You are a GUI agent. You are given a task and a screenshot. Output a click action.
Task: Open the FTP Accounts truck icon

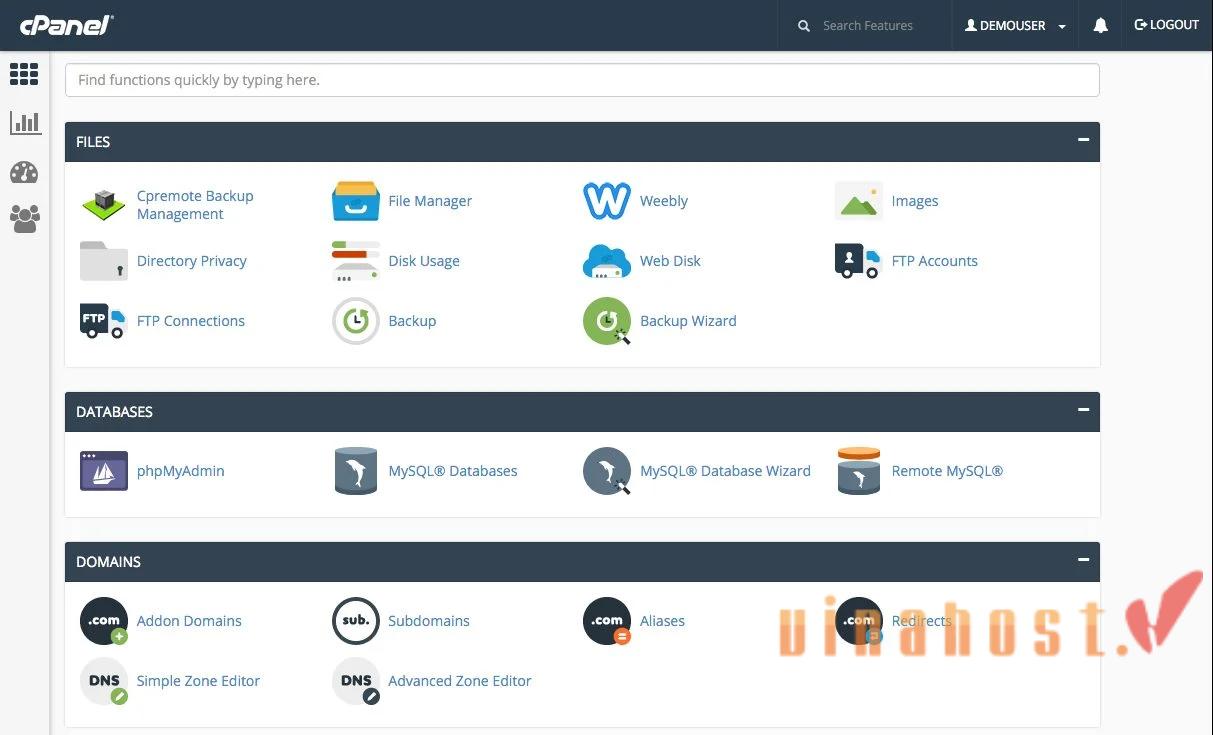858,261
